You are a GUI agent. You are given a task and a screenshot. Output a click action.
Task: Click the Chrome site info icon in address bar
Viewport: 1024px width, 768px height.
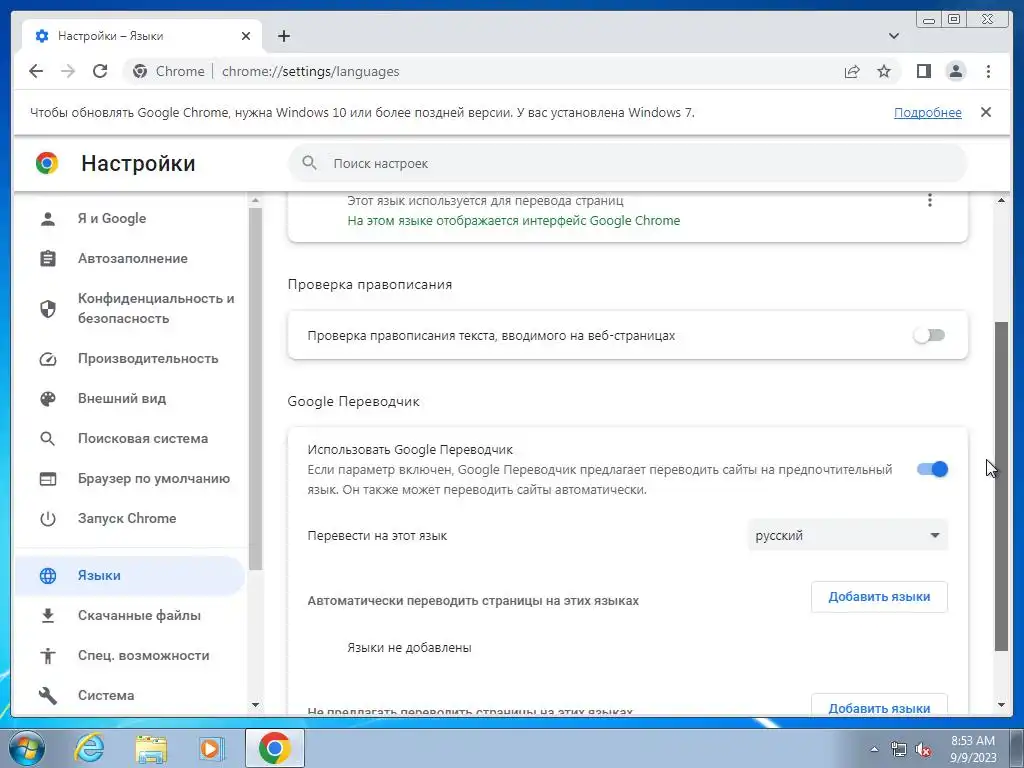point(140,71)
